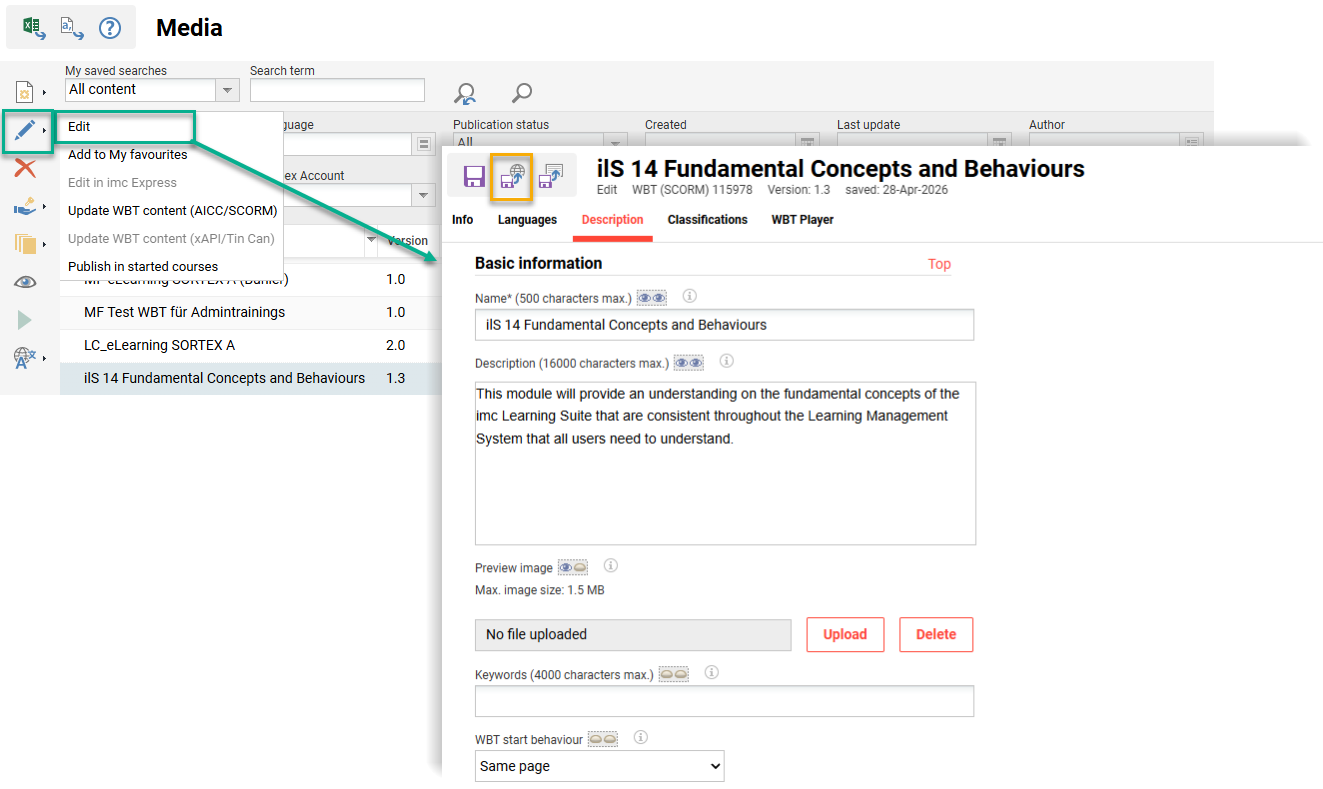Select Publish in started courses menu entry
The height and width of the screenshot is (789, 1323).
tap(142, 266)
